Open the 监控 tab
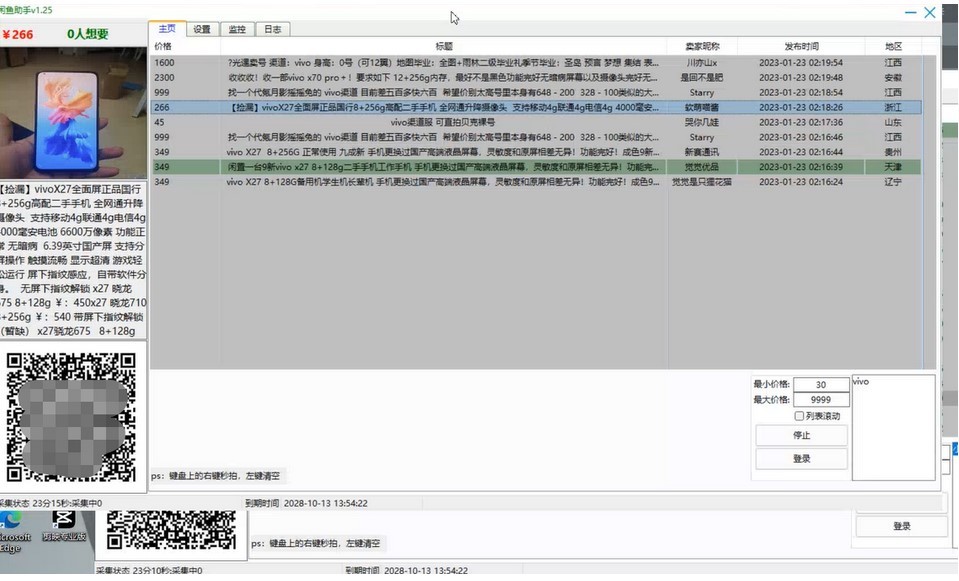 click(x=237, y=29)
